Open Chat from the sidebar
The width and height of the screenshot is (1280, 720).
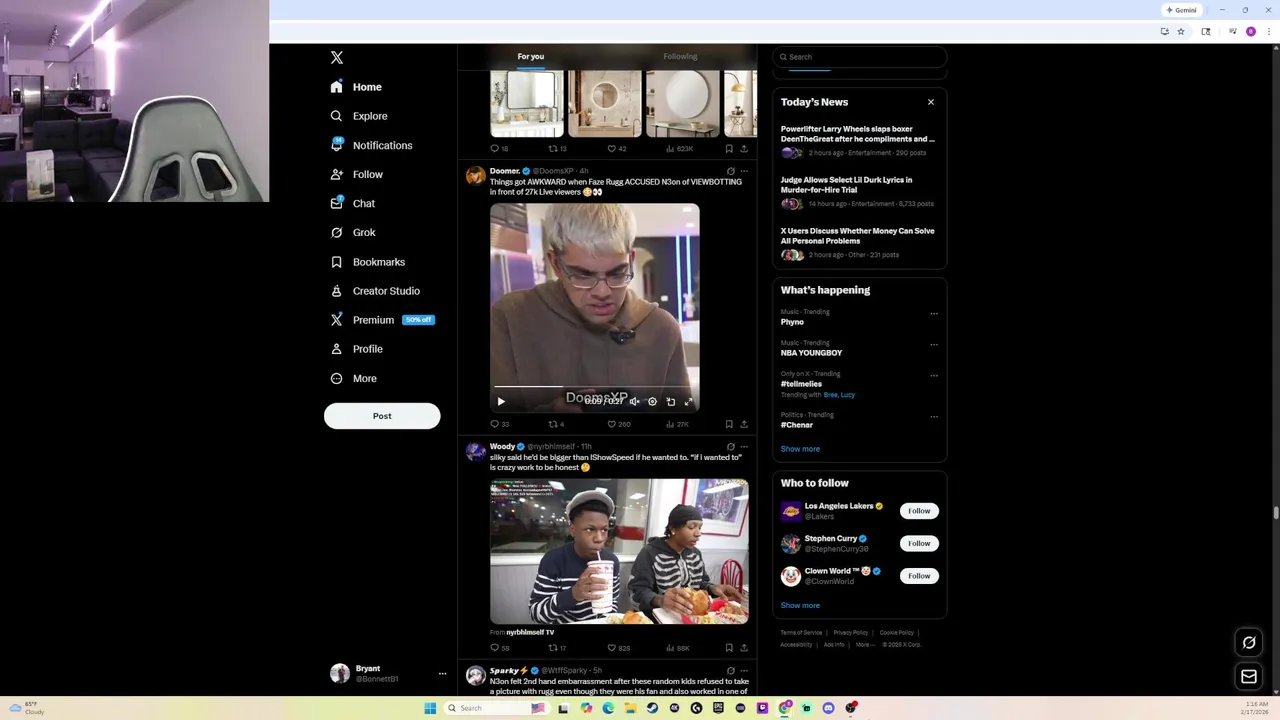click(x=353, y=203)
